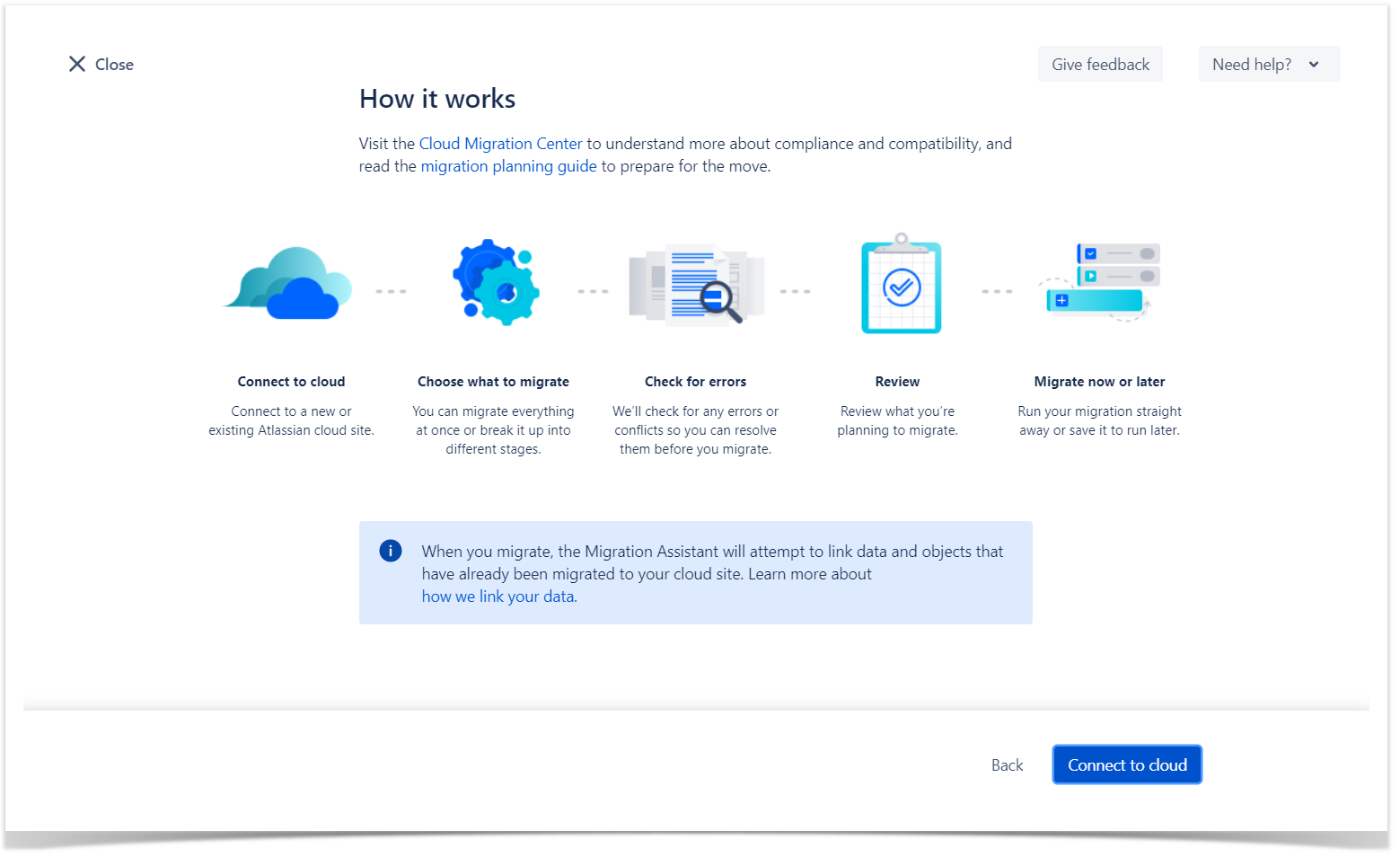This screenshot has width=1400, height=857.
Task: Go Back to the previous step
Action: (1007, 764)
